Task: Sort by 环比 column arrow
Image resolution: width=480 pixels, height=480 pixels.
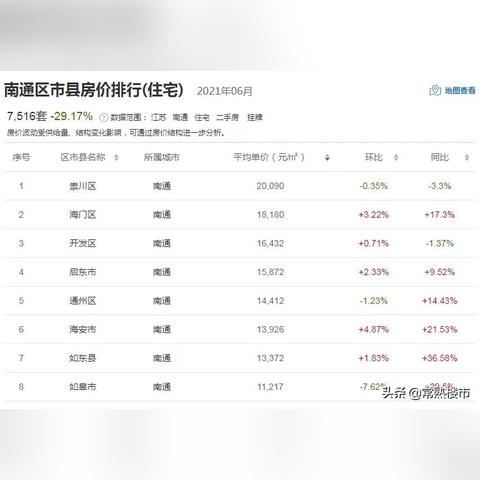Action: tap(396, 157)
